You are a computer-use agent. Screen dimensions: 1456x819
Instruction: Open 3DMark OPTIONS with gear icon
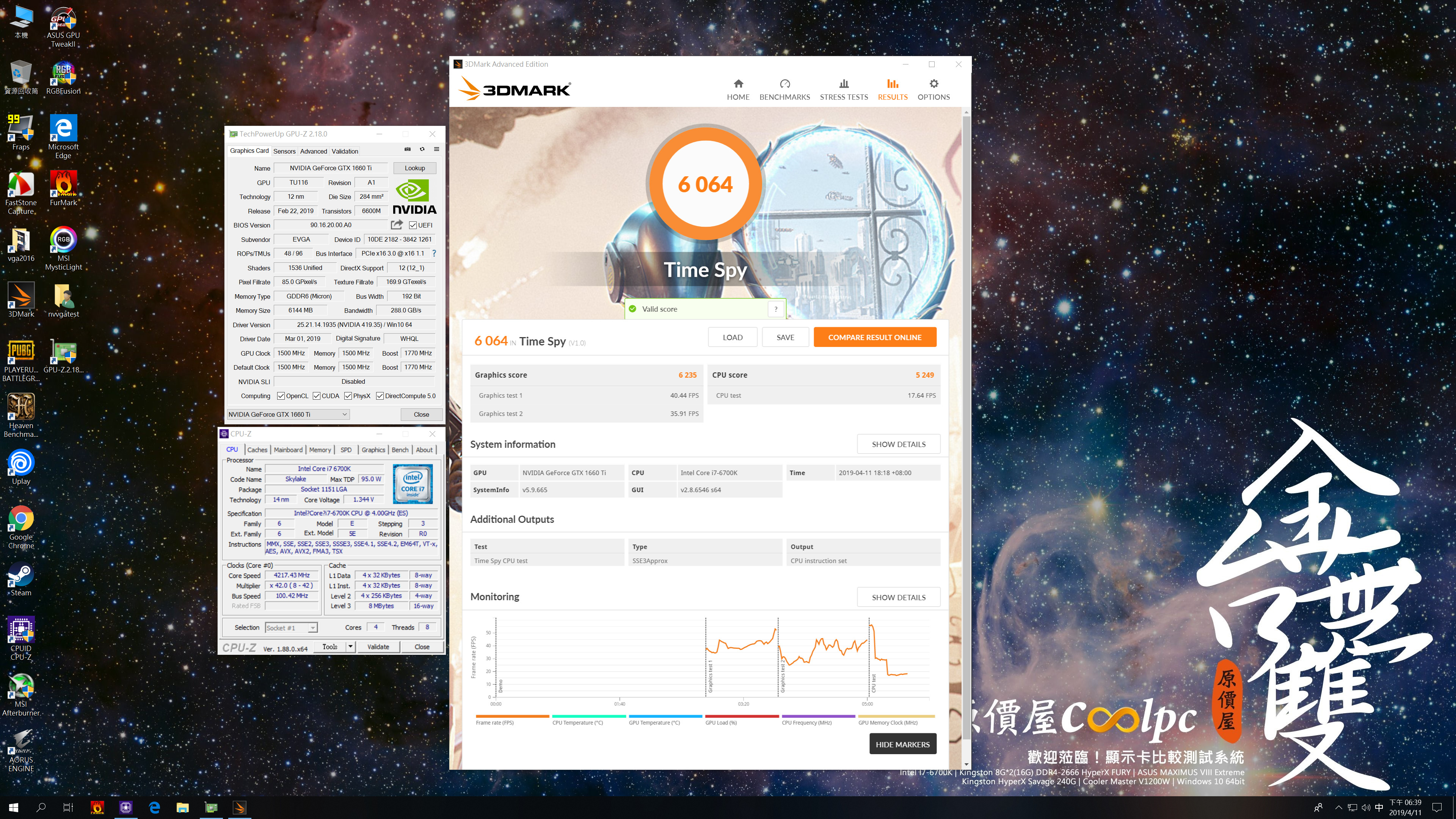(x=934, y=90)
